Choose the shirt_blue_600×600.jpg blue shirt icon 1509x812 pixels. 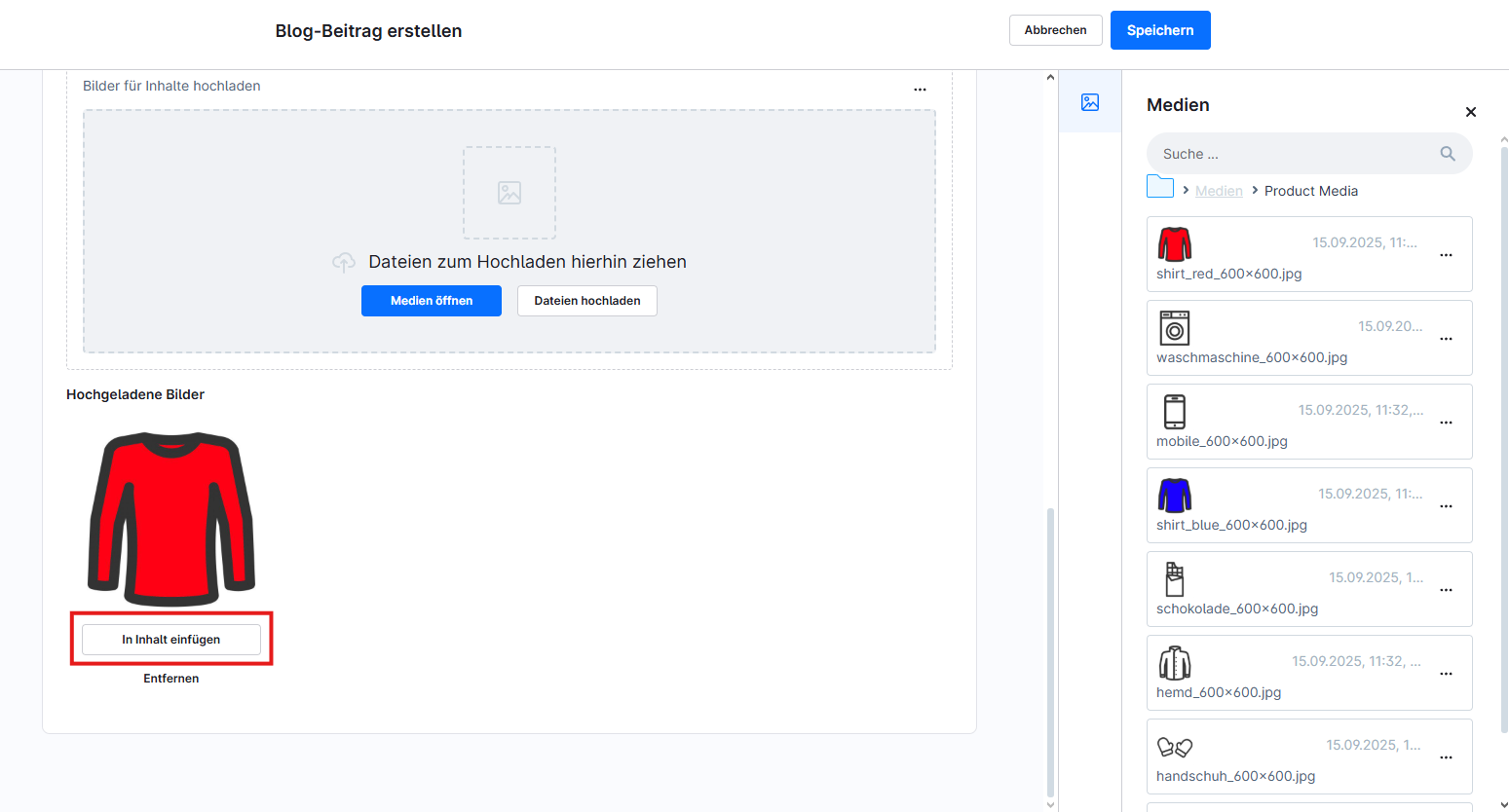1174,496
